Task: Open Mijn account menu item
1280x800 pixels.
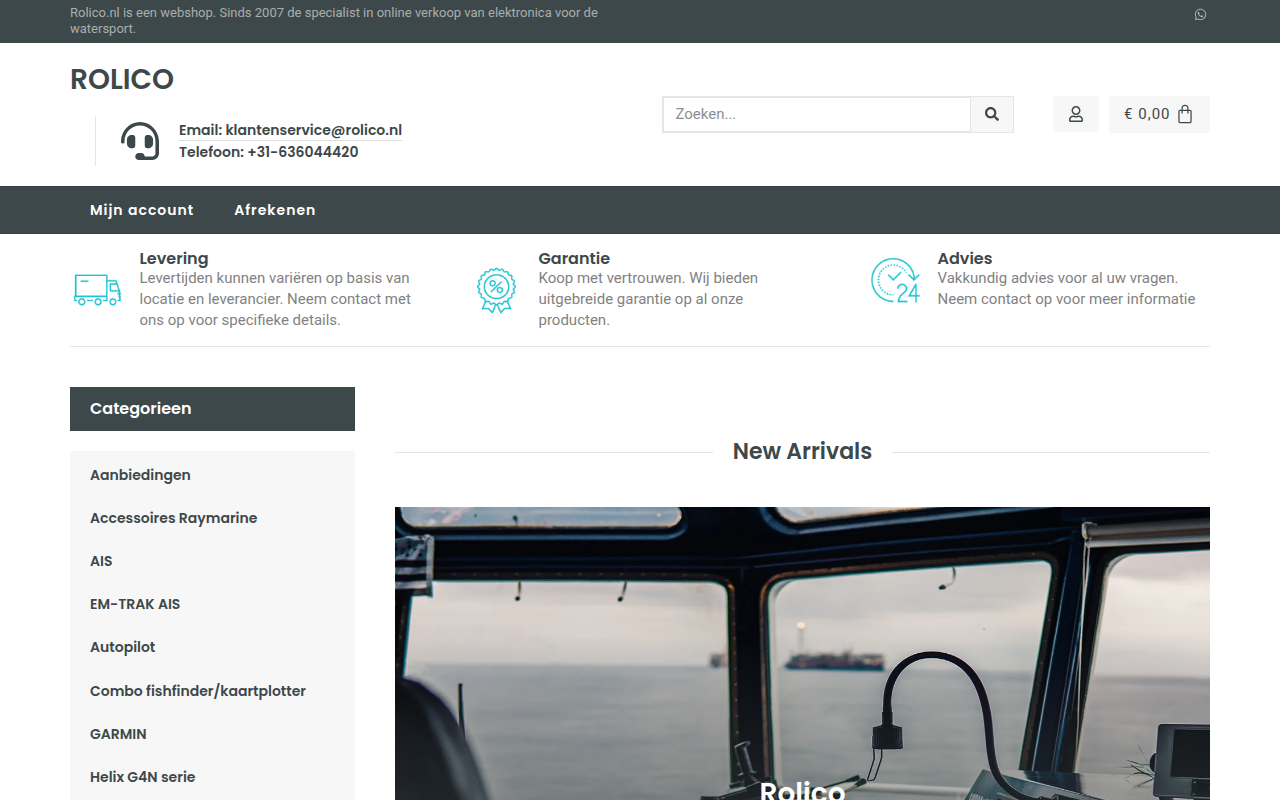Action: [142, 210]
